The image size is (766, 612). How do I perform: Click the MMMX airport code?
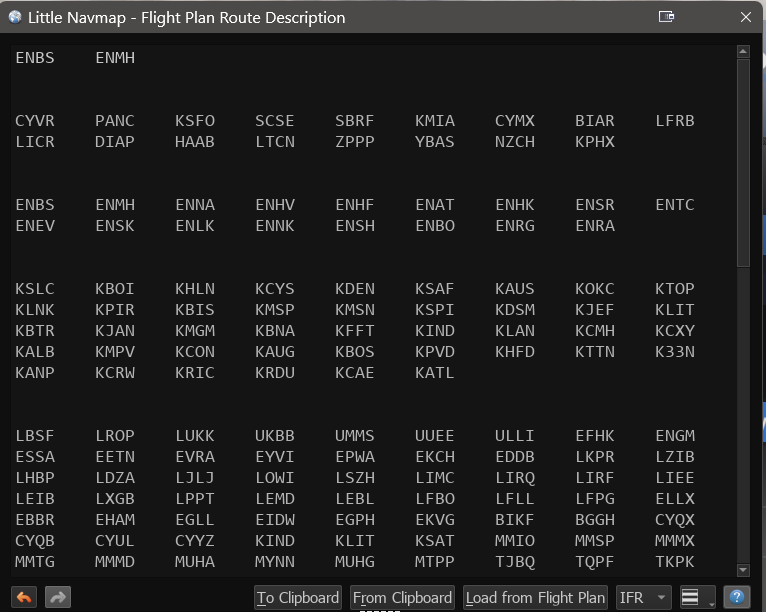tap(675, 541)
